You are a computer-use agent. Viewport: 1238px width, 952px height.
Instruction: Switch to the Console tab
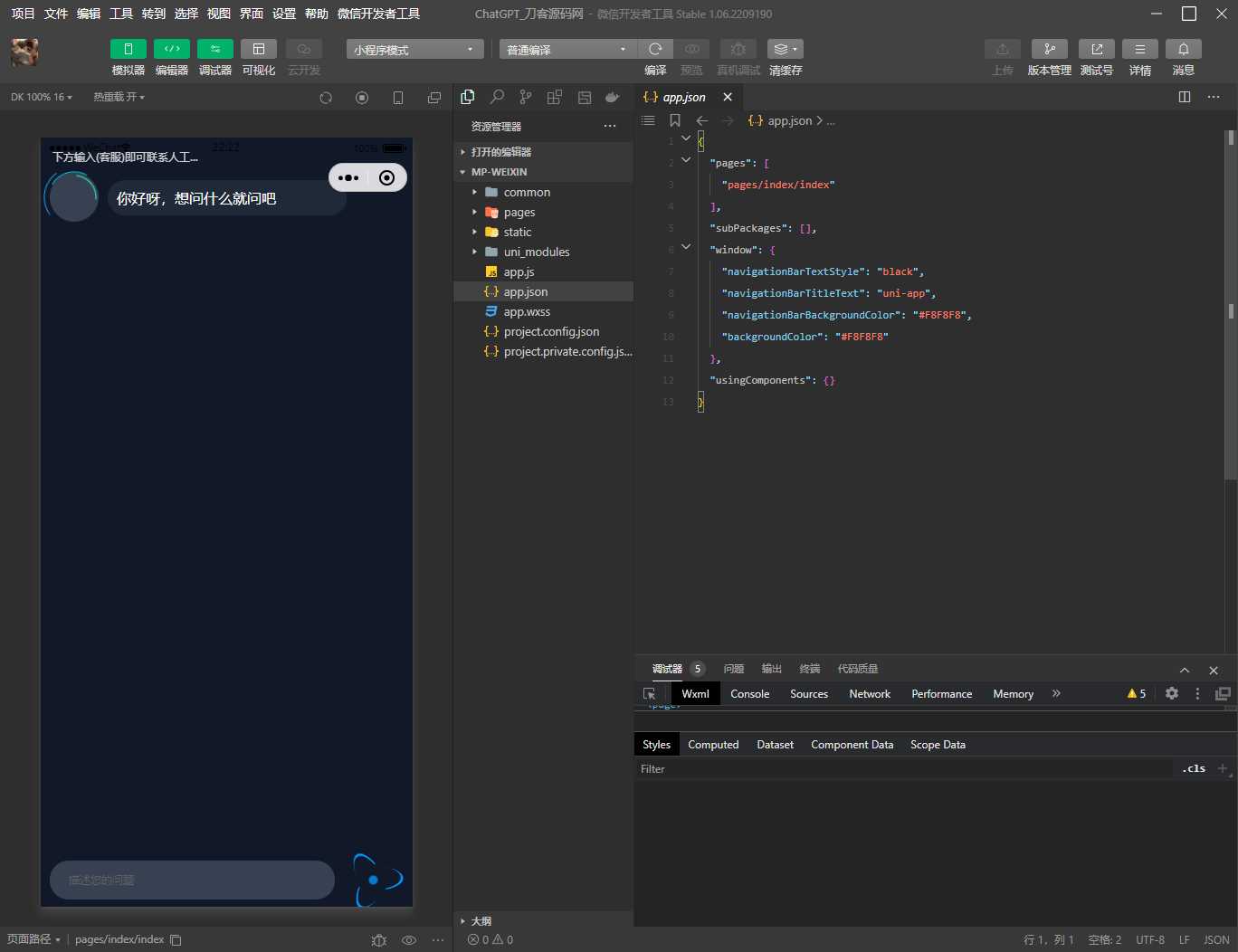coord(749,693)
